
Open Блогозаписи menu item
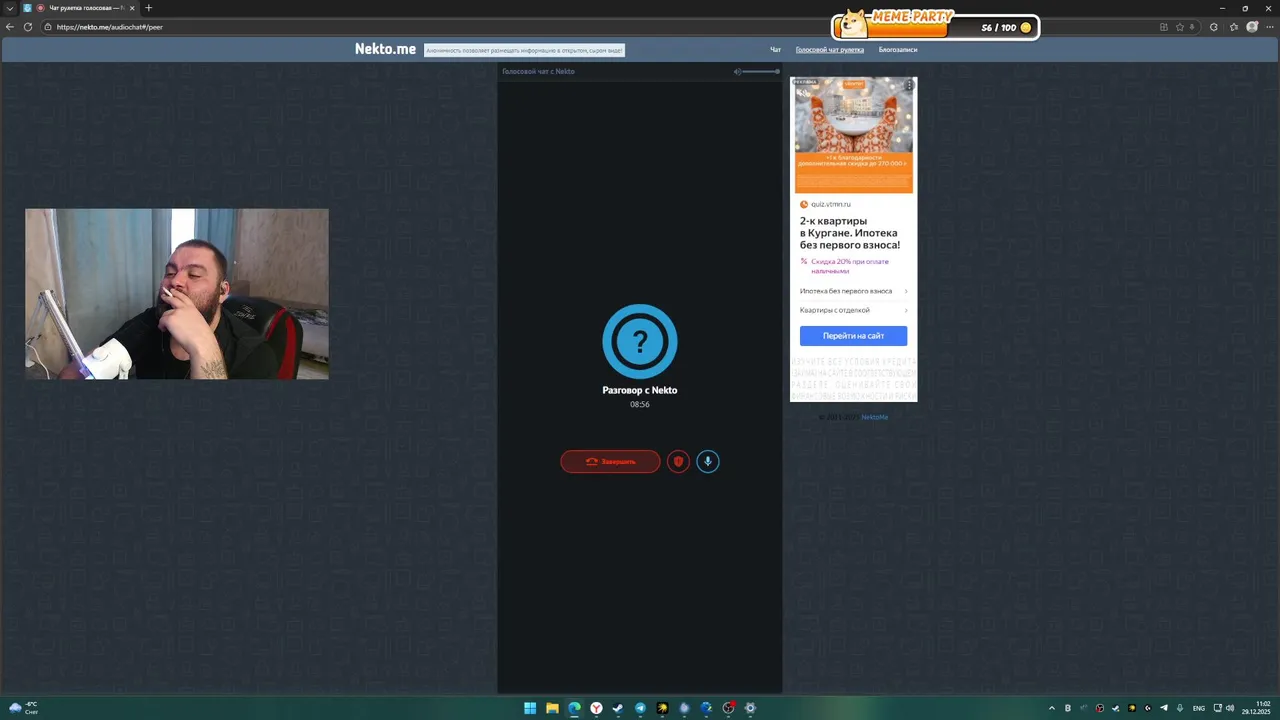tap(898, 49)
